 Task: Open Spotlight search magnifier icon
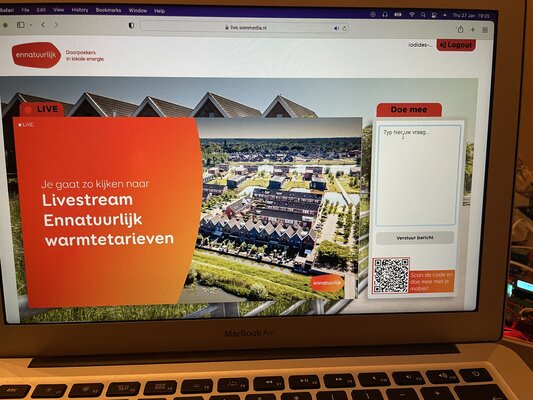pyautogui.click(x=423, y=15)
